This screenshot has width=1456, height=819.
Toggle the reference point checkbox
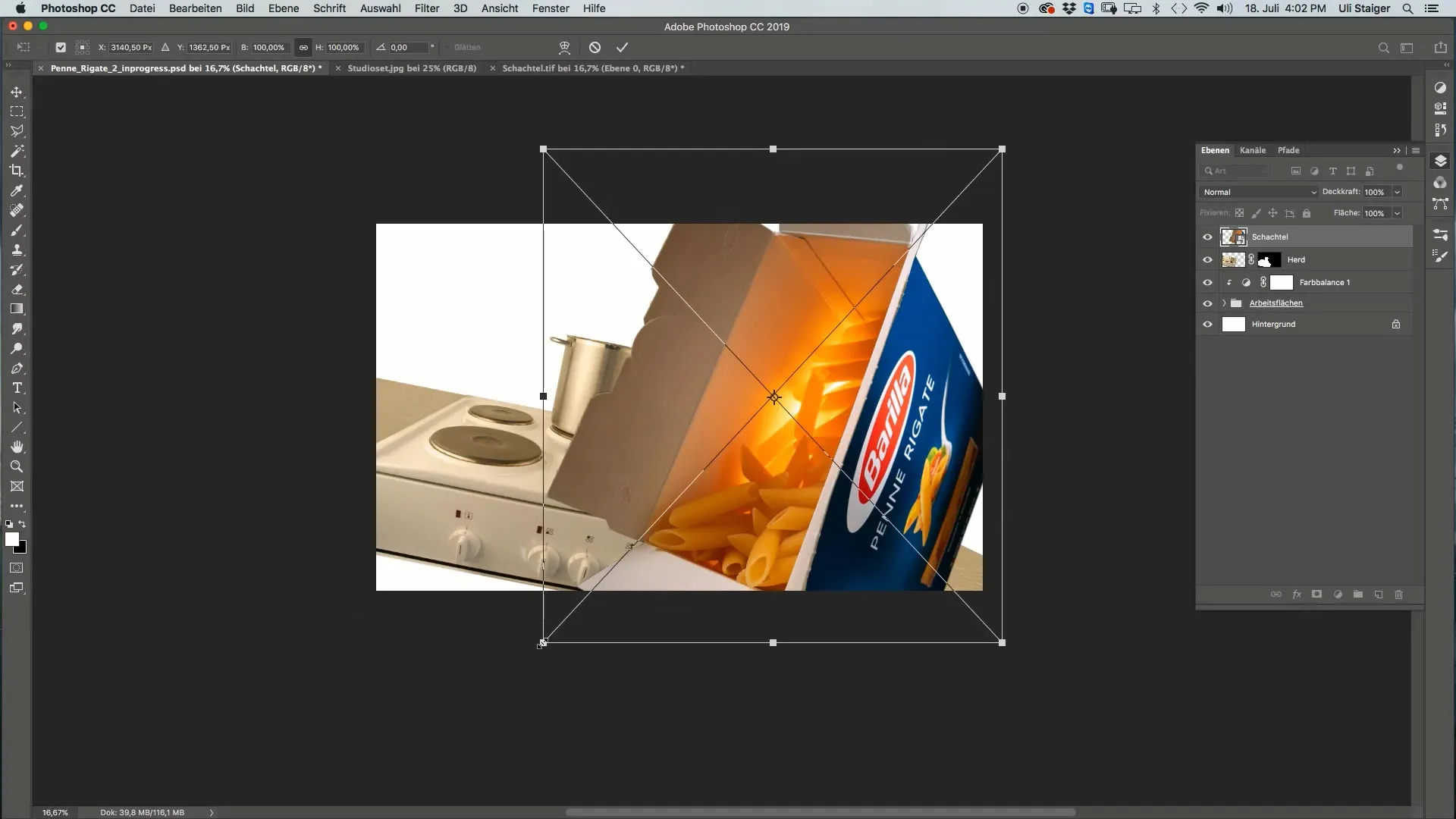point(61,47)
